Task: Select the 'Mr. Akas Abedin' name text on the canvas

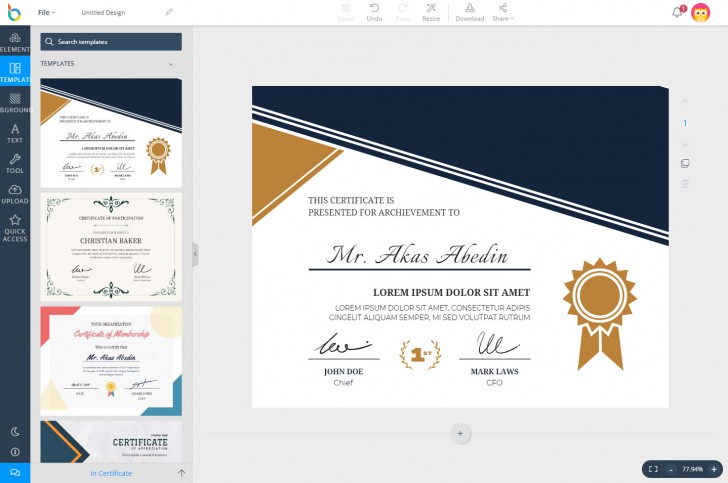Action: click(417, 255)
